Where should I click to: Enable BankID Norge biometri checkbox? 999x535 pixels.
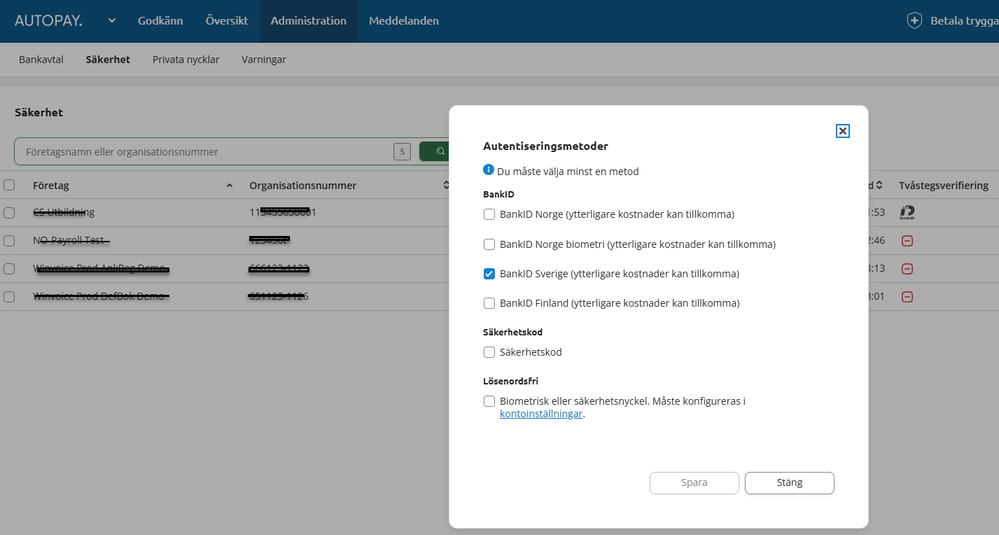pos(489,244)
